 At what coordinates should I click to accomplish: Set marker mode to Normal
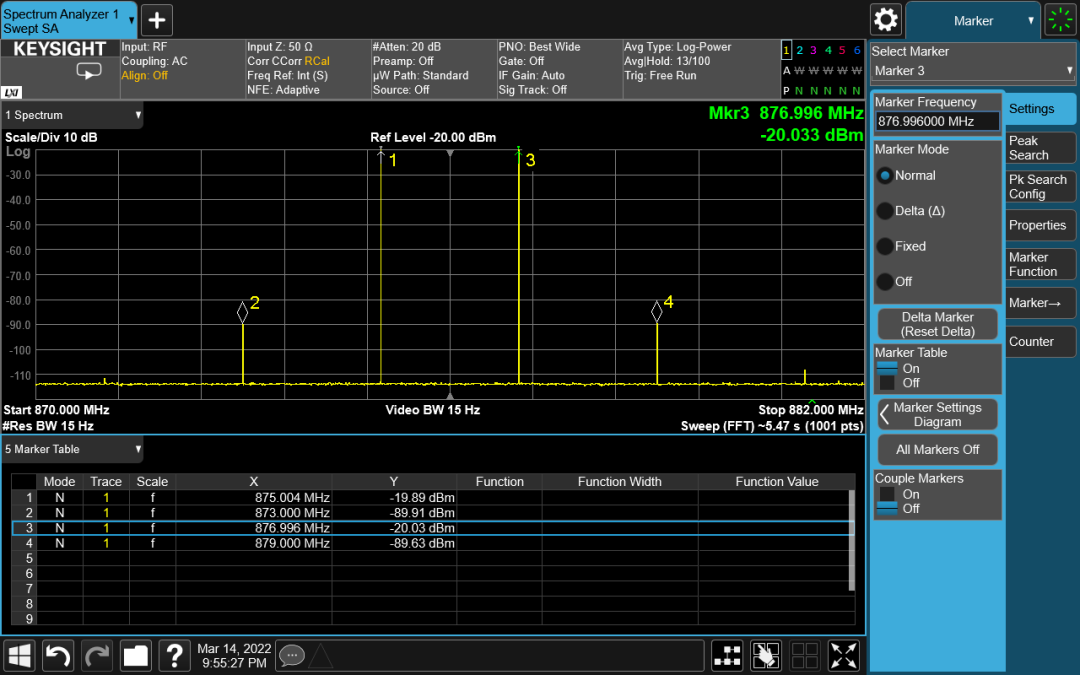coord(885,176)
